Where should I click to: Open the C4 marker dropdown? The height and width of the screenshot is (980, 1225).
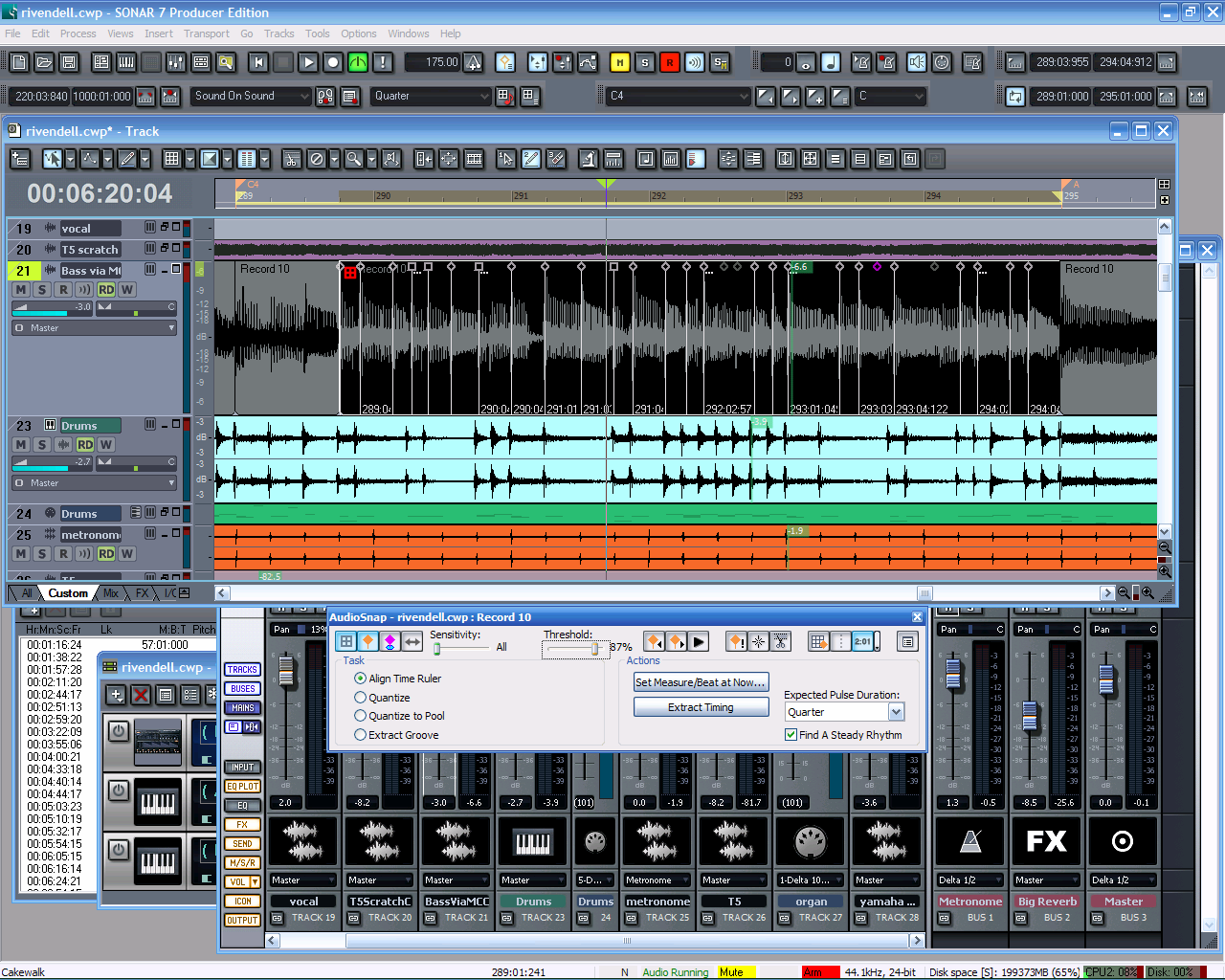click(x=679, y=97)
